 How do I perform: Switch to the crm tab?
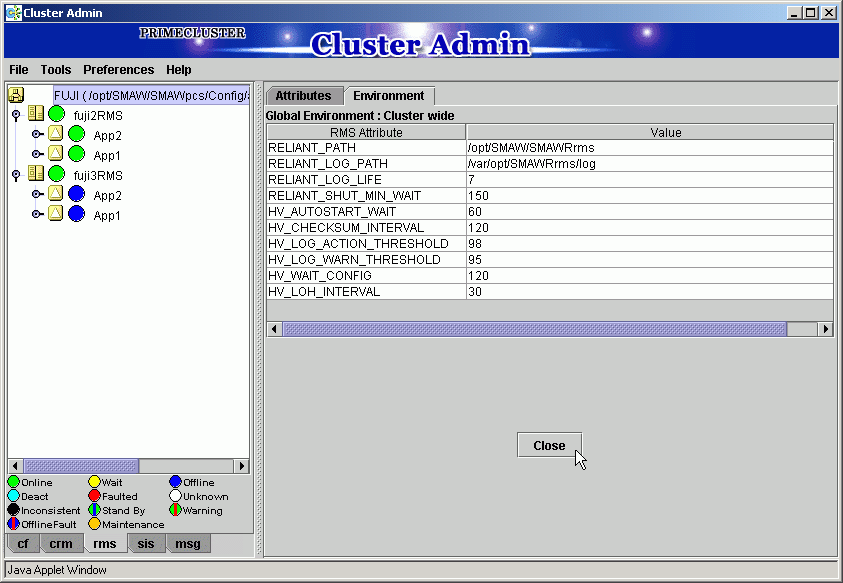61,544
